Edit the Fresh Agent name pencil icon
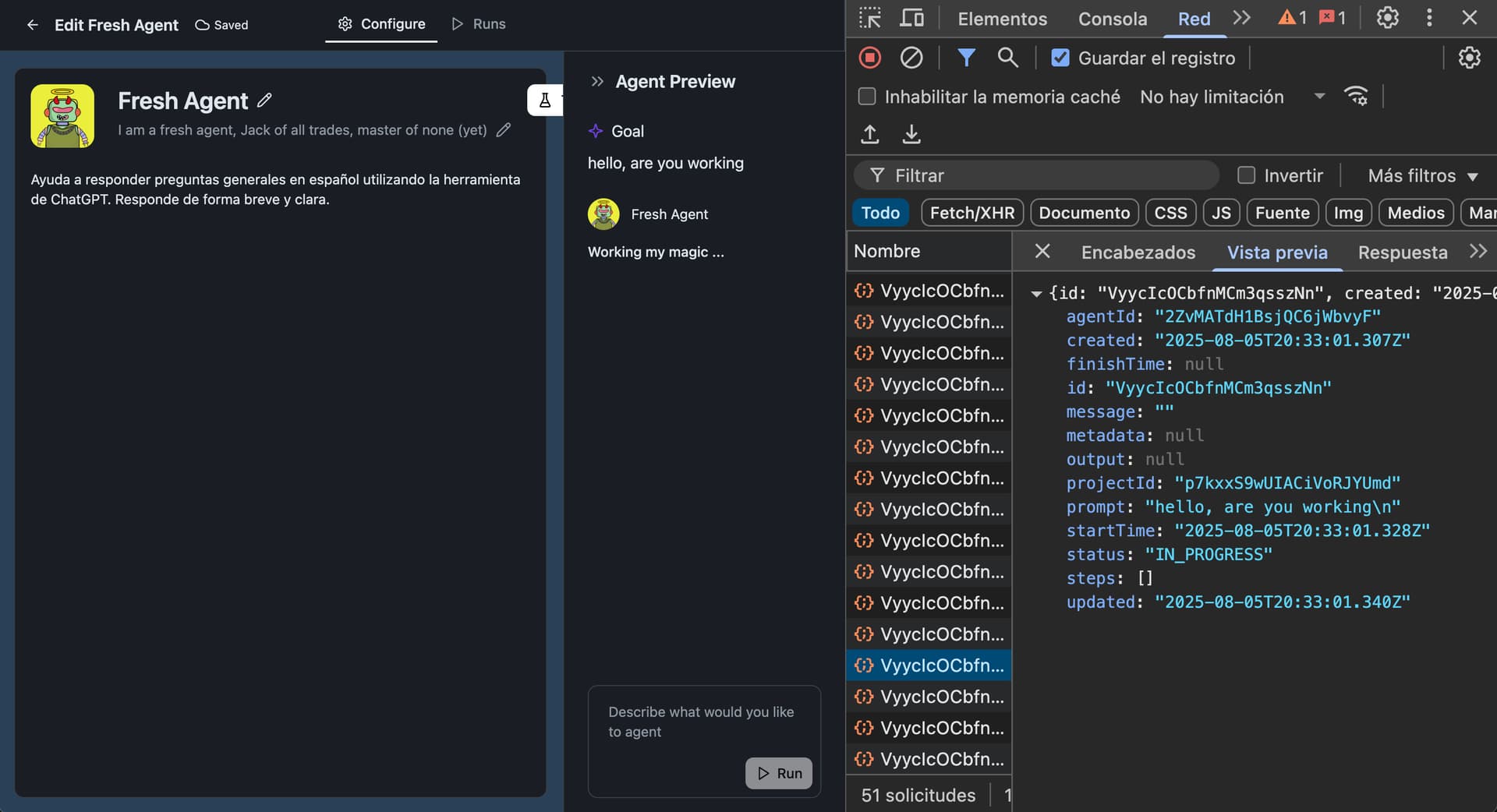 (x=265, y=101)
